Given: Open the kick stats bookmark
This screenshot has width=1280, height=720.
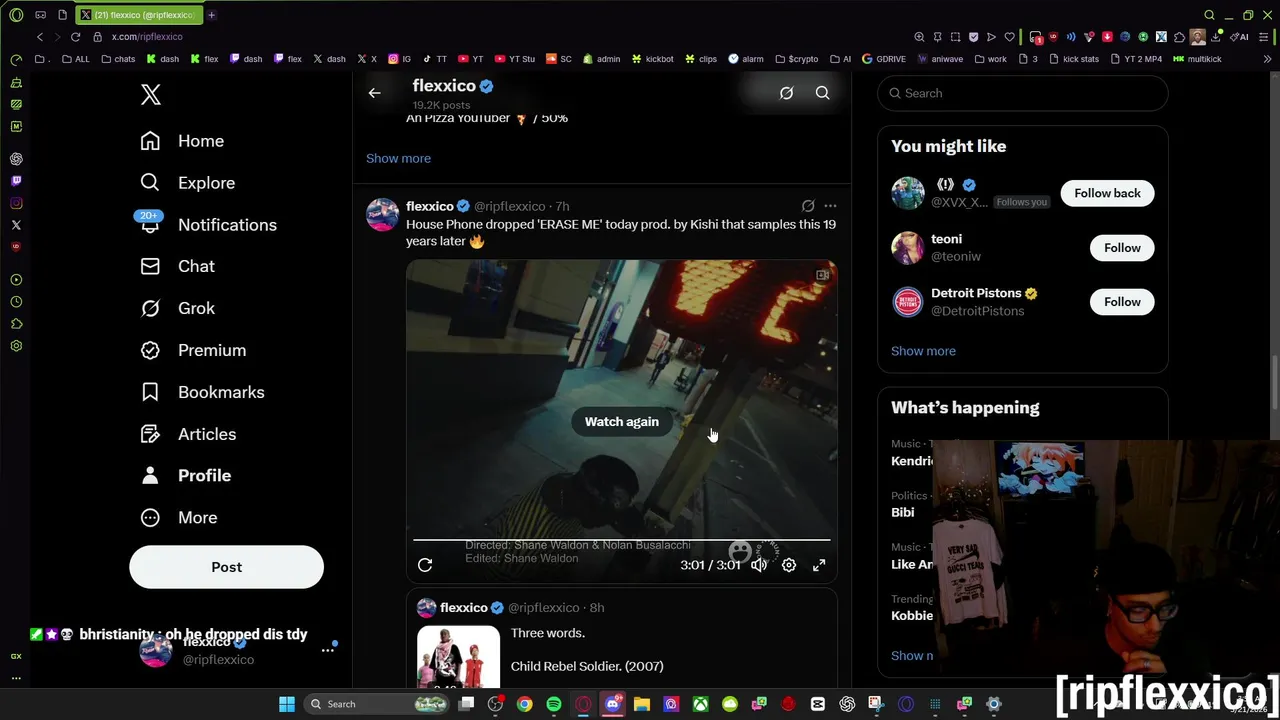Looking at the screenshot, I should pos(1074,59).
